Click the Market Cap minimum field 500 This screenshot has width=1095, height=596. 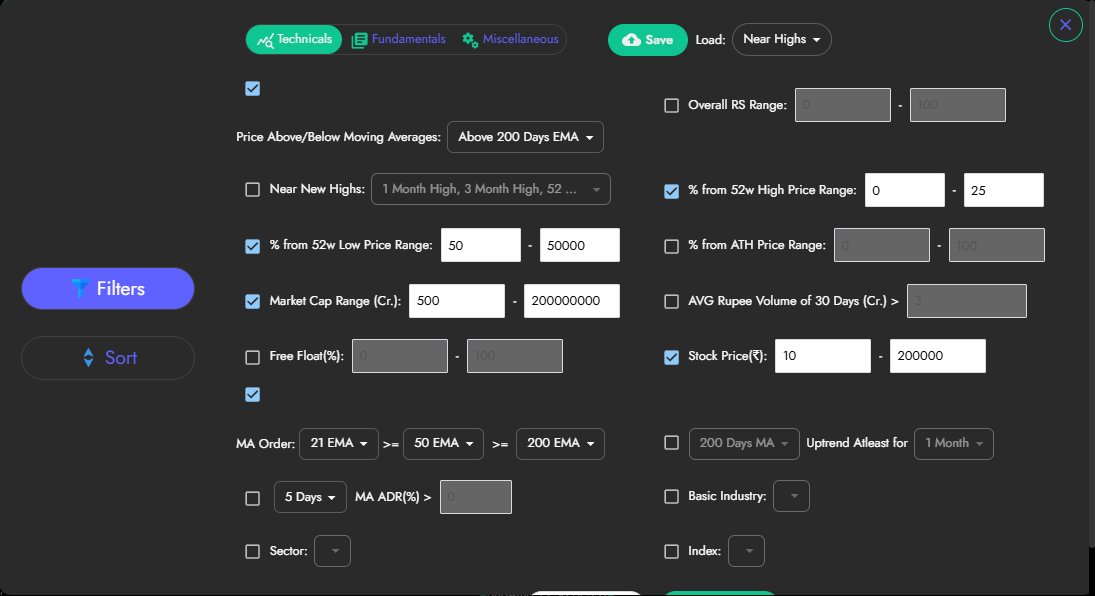tap(457, 301)
